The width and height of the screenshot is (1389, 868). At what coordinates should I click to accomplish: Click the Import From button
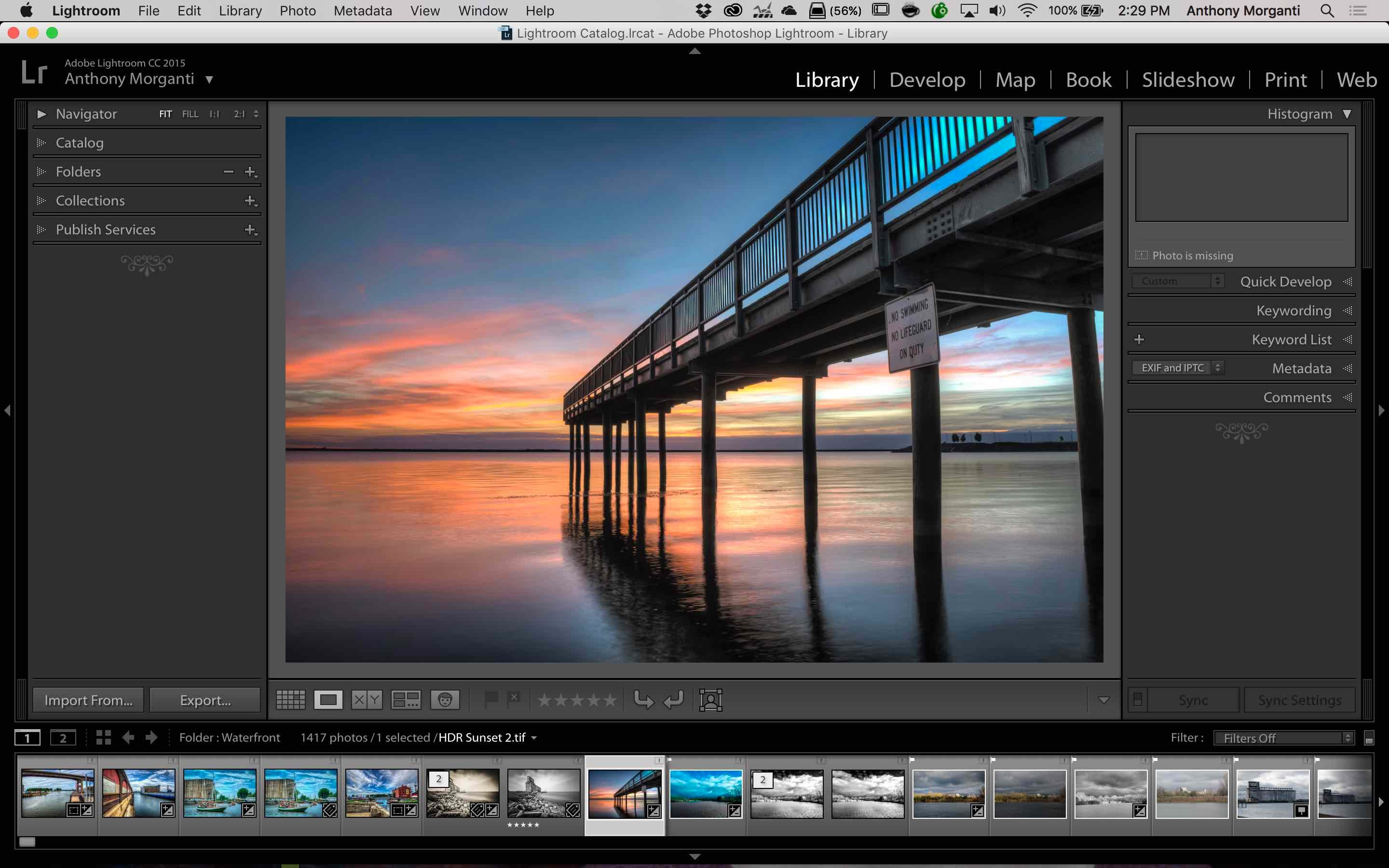pyautogui.click(x=87, y=699)
